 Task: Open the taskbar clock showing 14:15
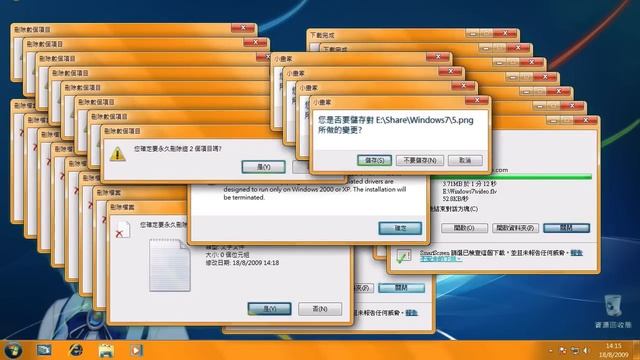tap(613, 350)
